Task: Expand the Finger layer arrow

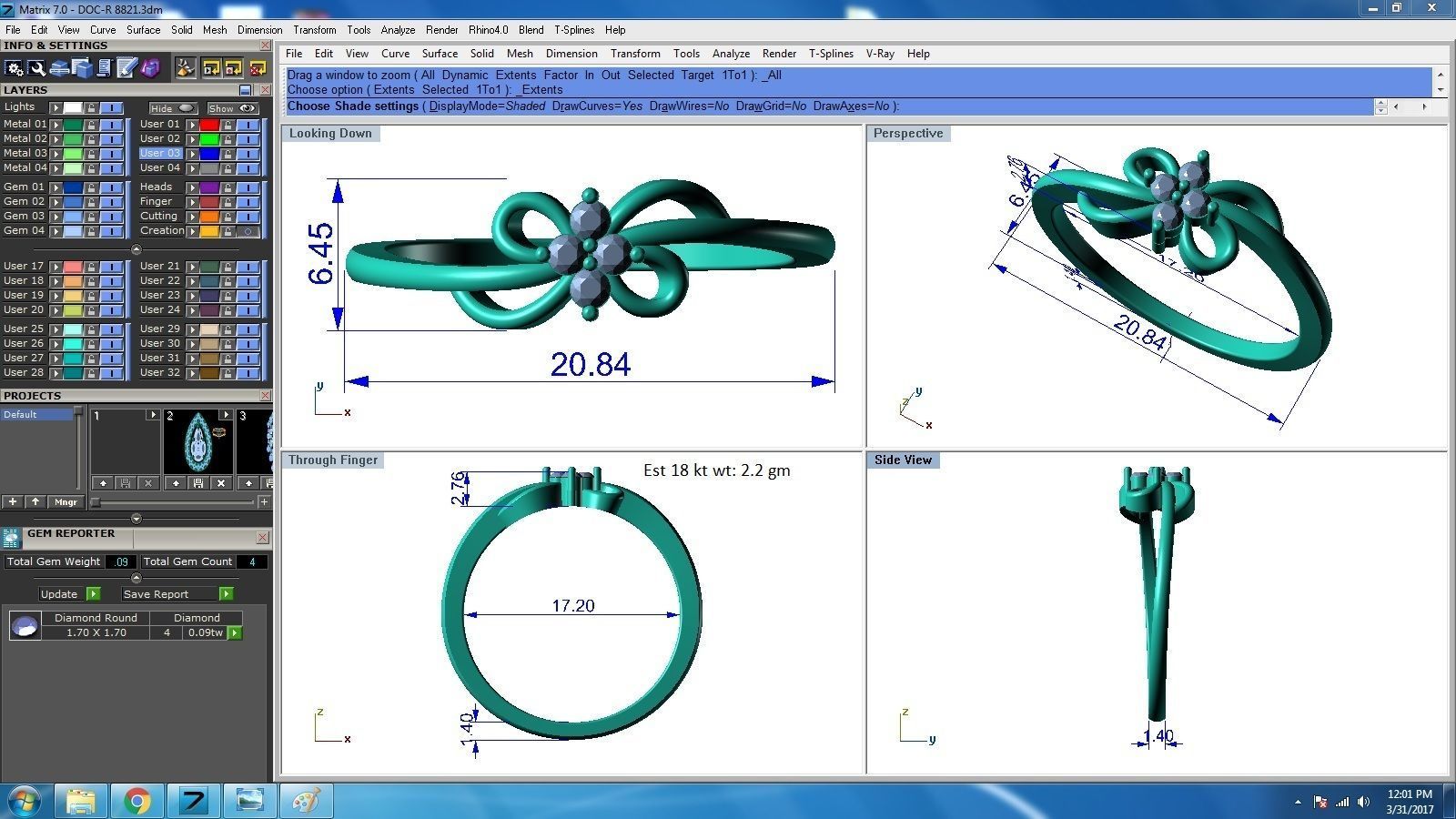Action: point(192,202)
